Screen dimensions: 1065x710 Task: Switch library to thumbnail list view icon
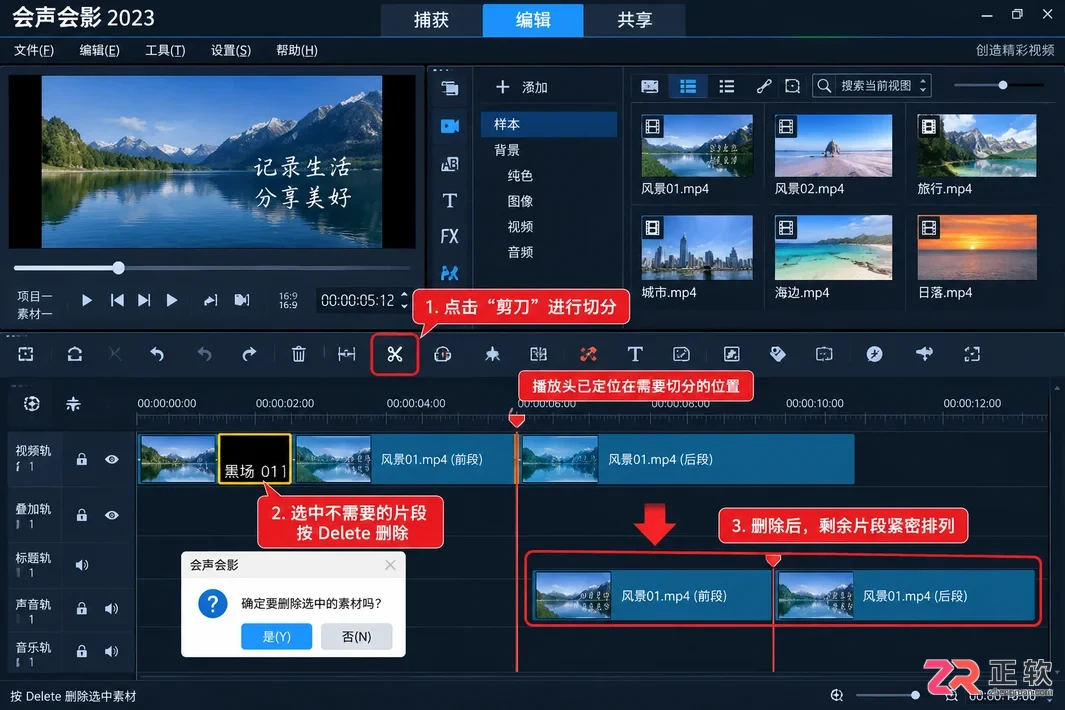click(688, 86)
